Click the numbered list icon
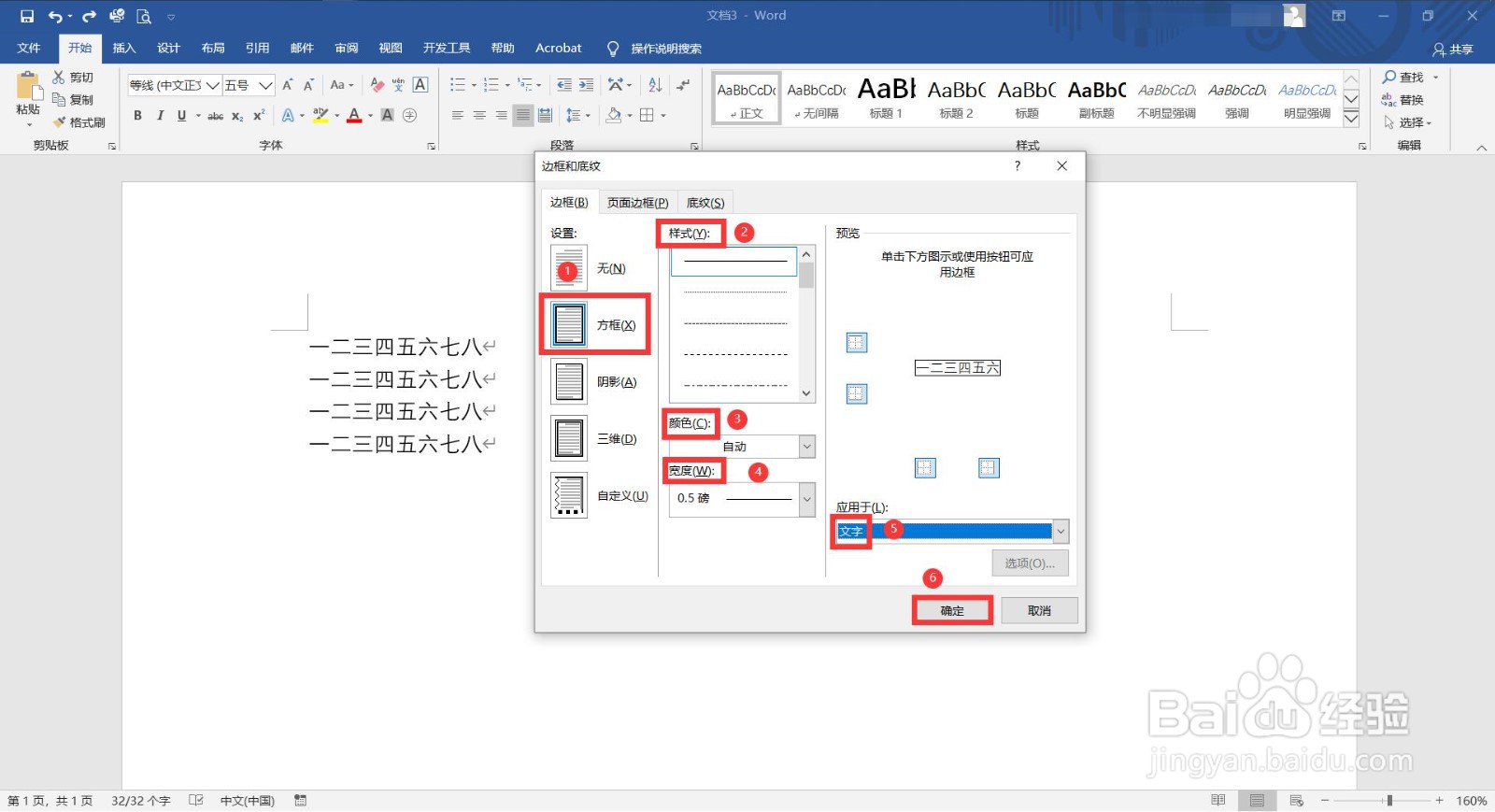This screenshot has width=1495, height=812. tap(491, 85)
